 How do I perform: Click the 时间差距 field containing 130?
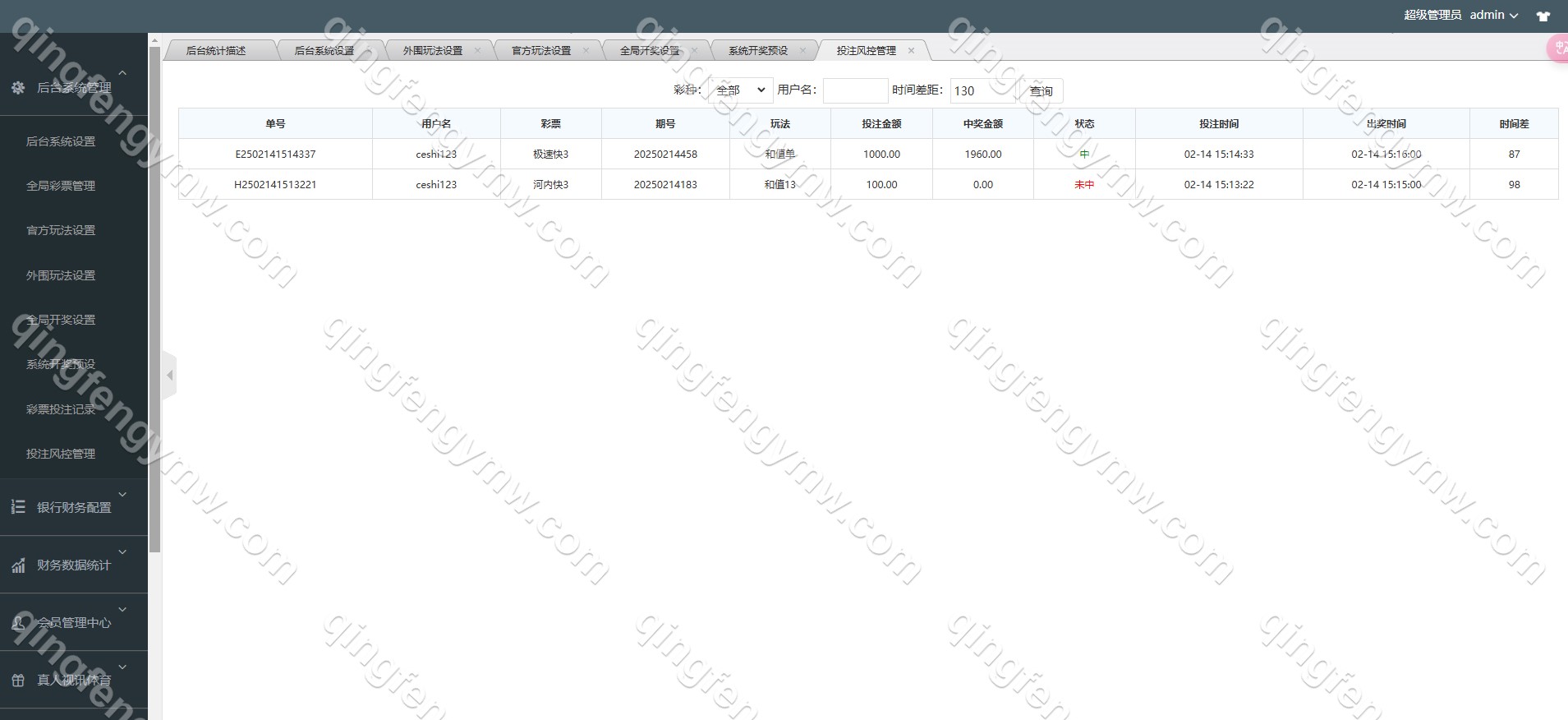[x=982, y=91]
